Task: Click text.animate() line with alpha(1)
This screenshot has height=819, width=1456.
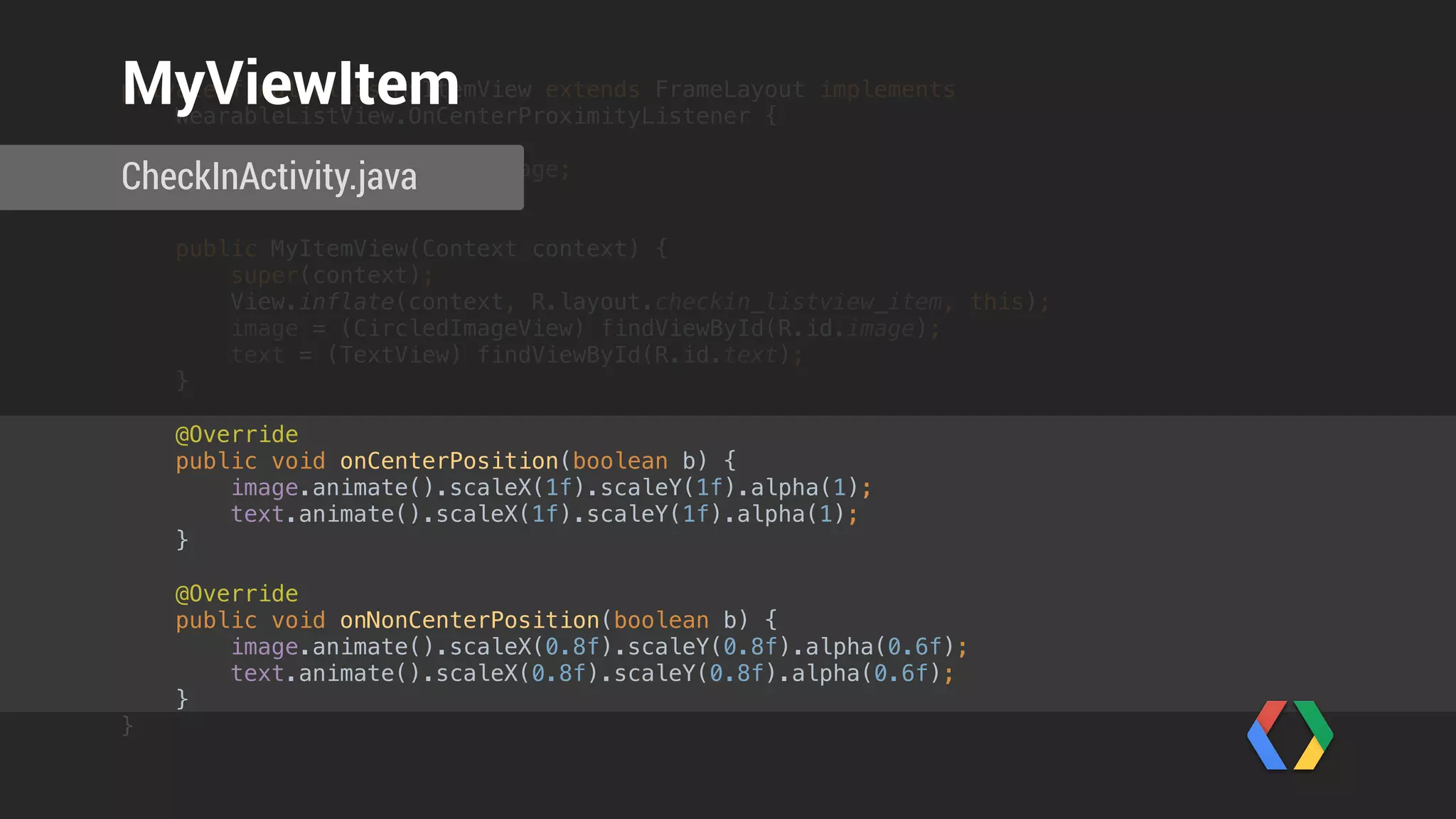Action: [x=544, y=514]
